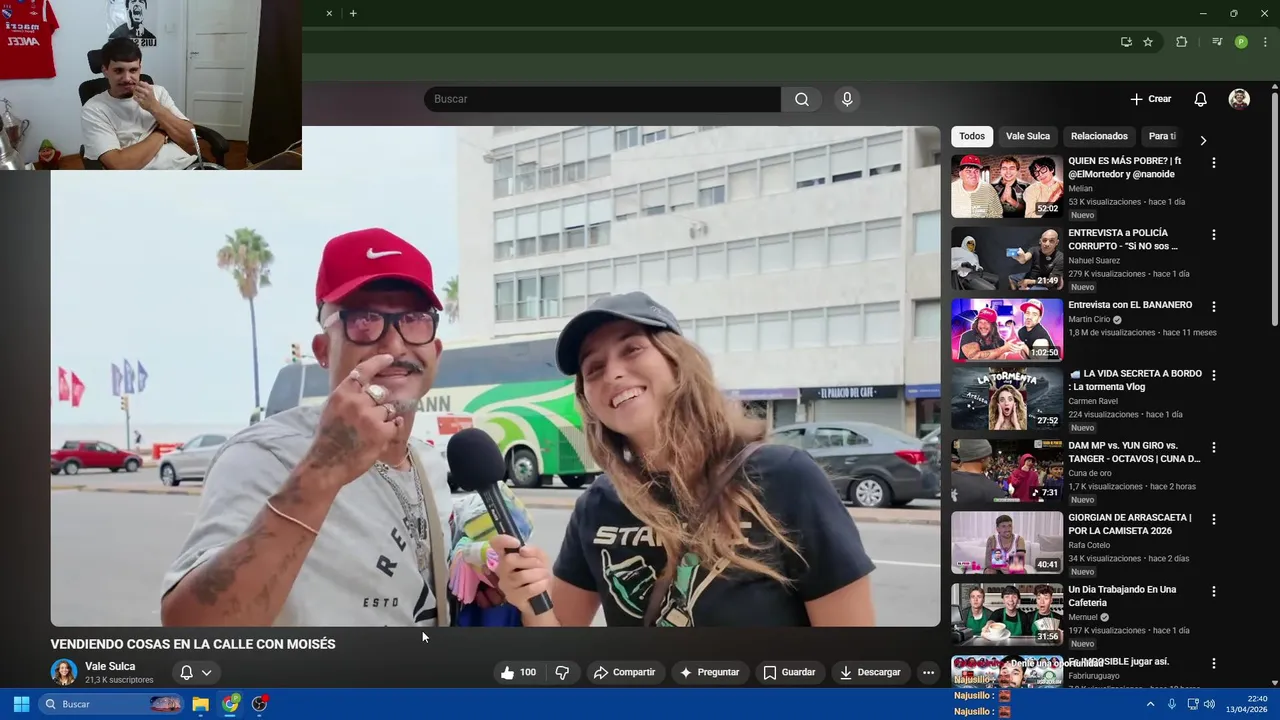Open Chrome three-dot menu
Screen dimensions: 1280x720
1265,42
